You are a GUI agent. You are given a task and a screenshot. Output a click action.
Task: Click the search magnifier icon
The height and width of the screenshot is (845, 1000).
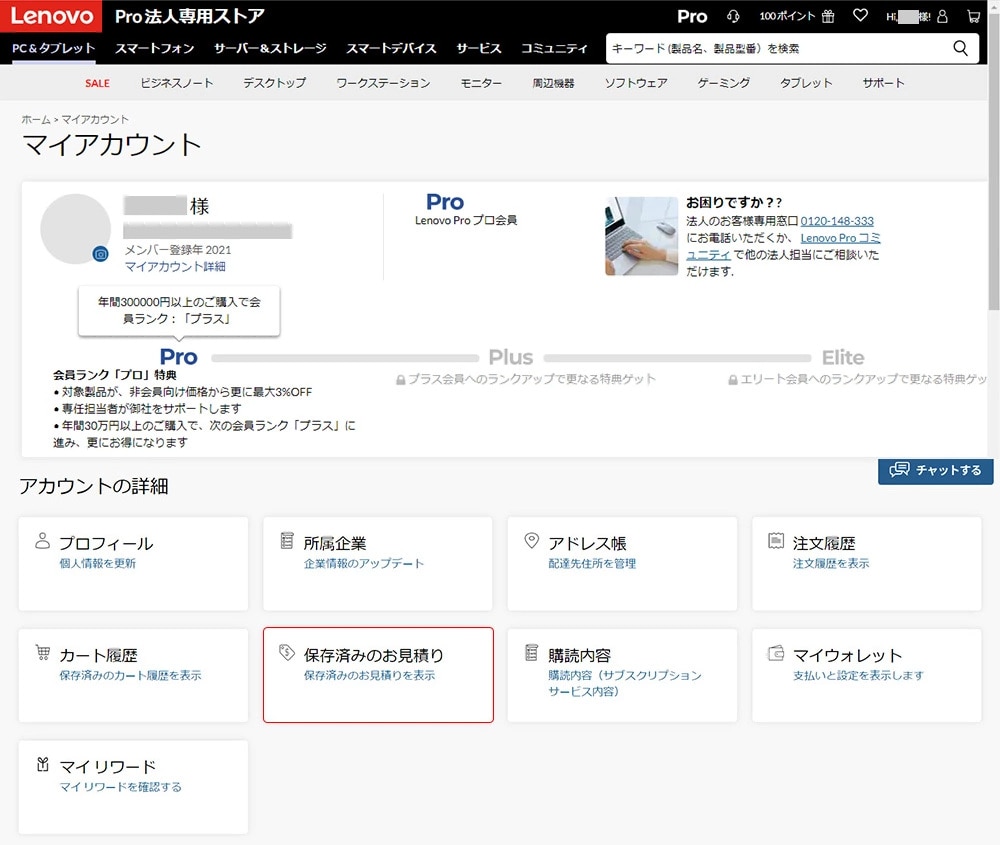(960, 48)
